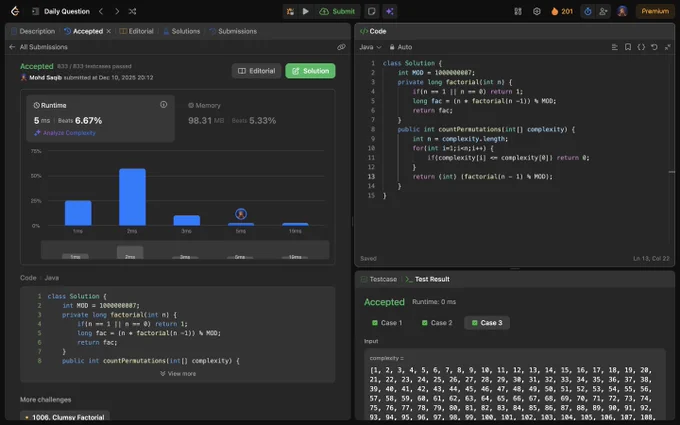The height and width of the screenshot is (425, 680).
Task: Switch to the Description tab
Action: click(33, 31)
